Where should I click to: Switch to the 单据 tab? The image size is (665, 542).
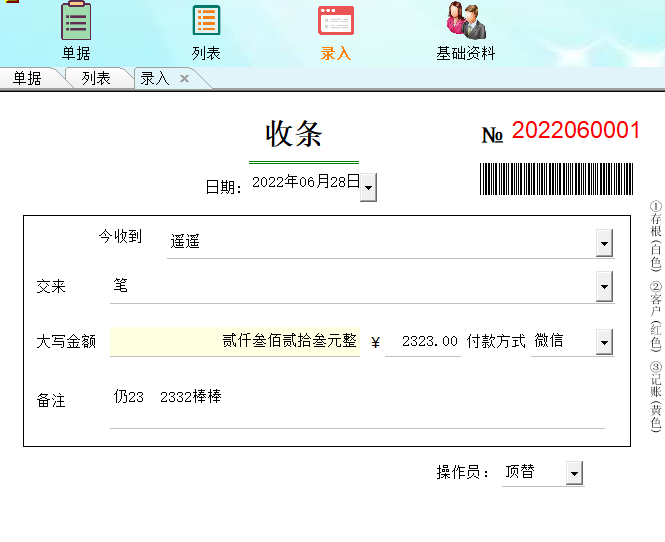[27, 78]
